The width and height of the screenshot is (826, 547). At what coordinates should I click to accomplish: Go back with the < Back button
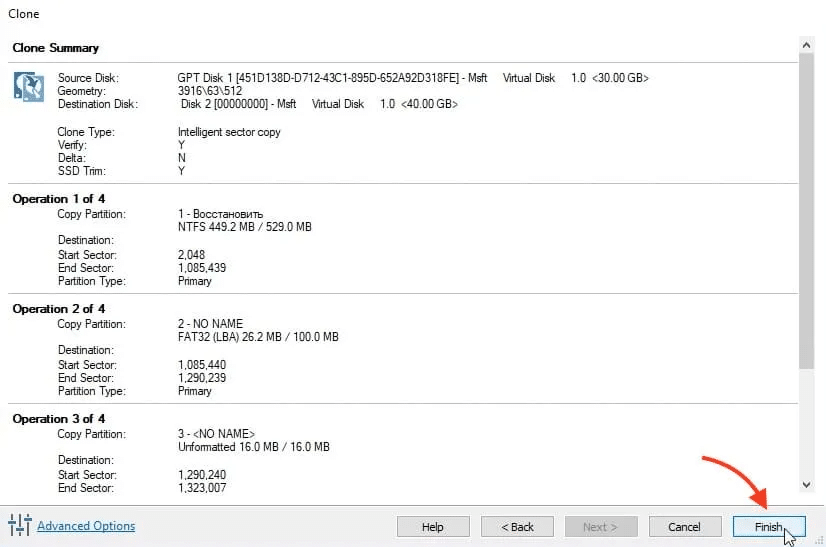coord(517,527)
